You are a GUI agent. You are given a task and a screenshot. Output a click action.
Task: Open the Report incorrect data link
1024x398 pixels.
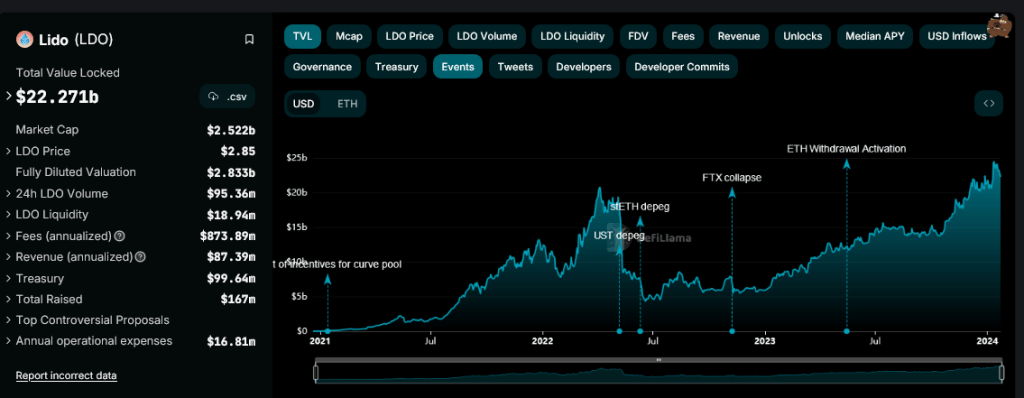[x=66, y=376]
